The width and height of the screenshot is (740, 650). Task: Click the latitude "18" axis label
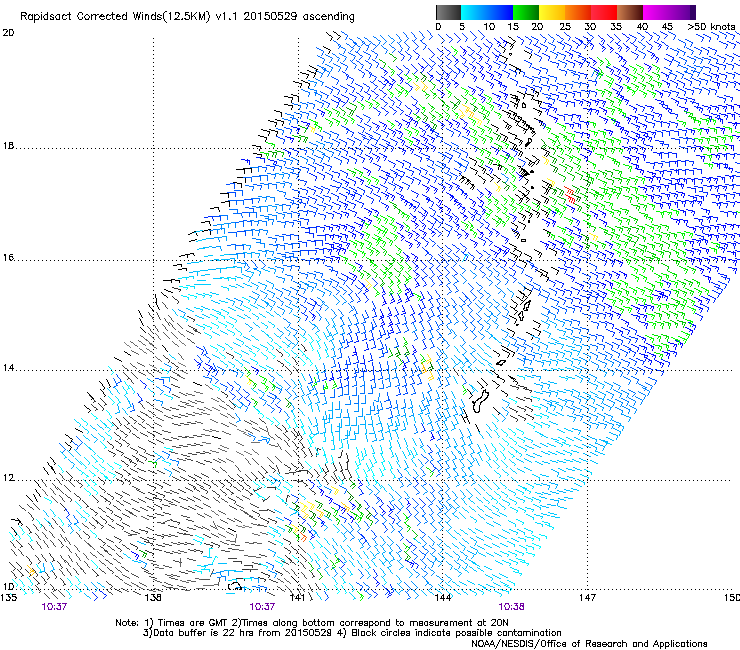pyautogui.click(x=8, y=146)
